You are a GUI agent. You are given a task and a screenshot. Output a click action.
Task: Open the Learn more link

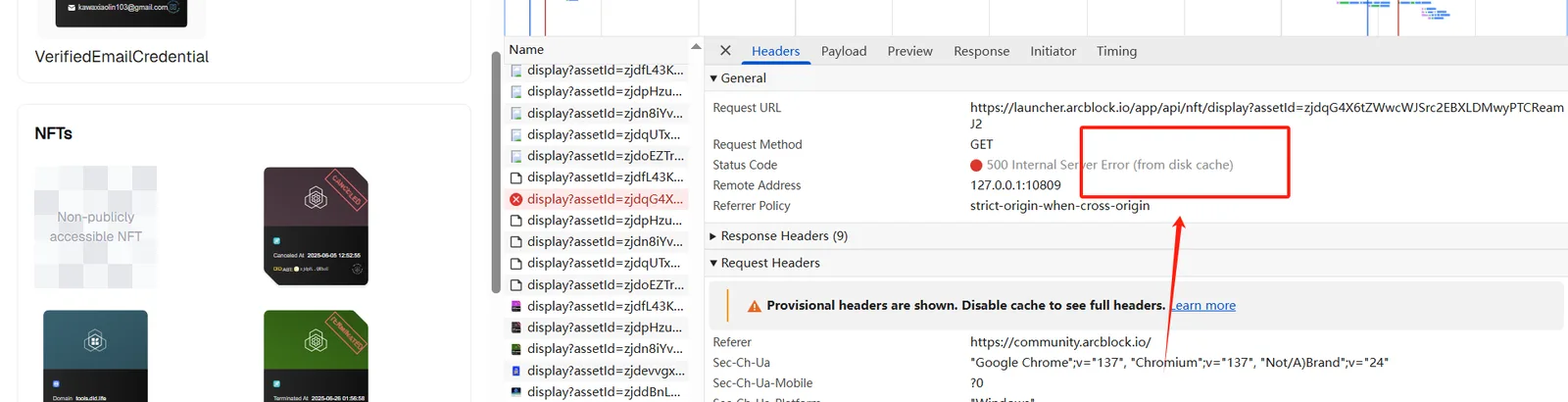coord(1202,306)
